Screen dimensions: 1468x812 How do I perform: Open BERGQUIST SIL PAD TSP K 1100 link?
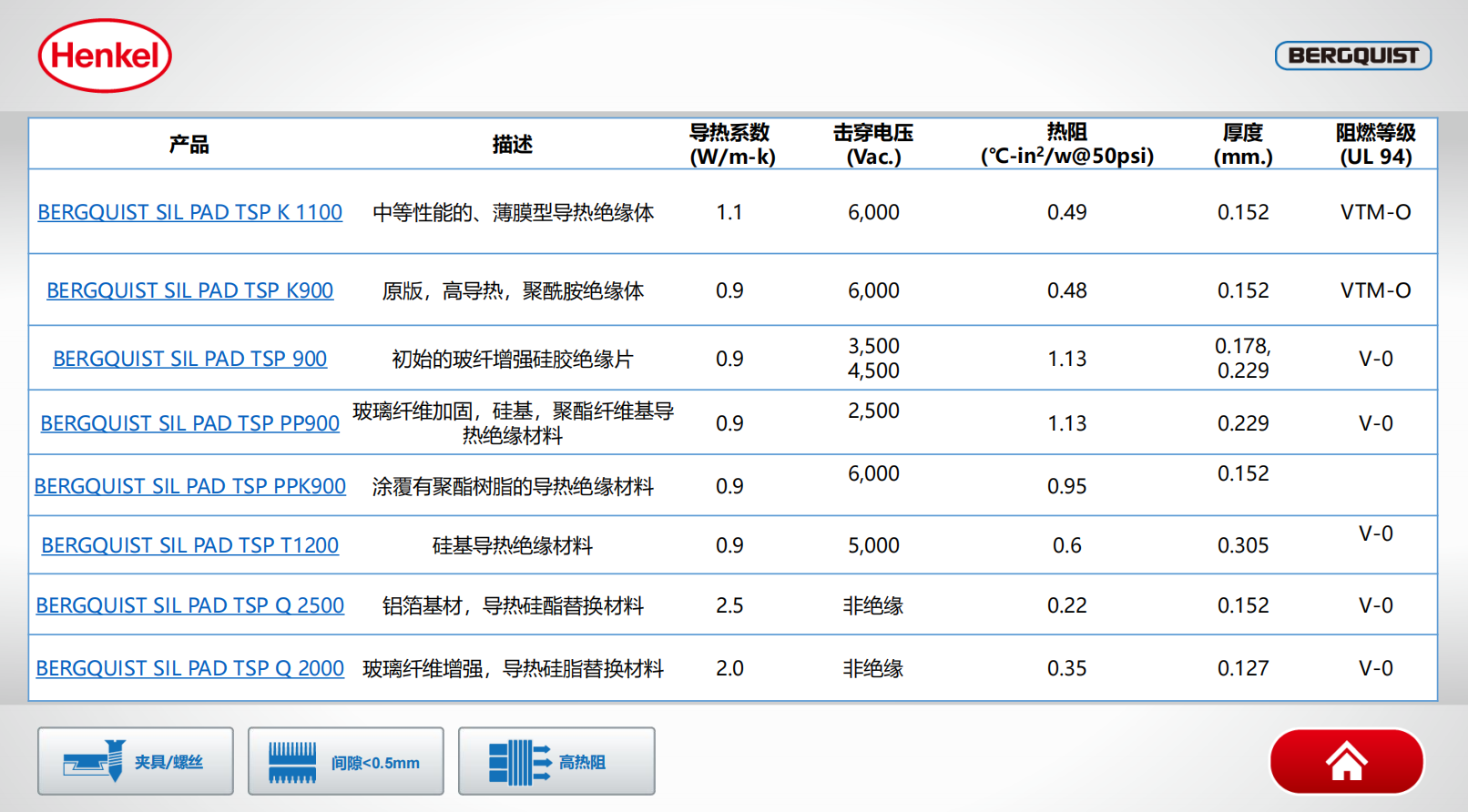pyautogui.click(x=189, y=212)
